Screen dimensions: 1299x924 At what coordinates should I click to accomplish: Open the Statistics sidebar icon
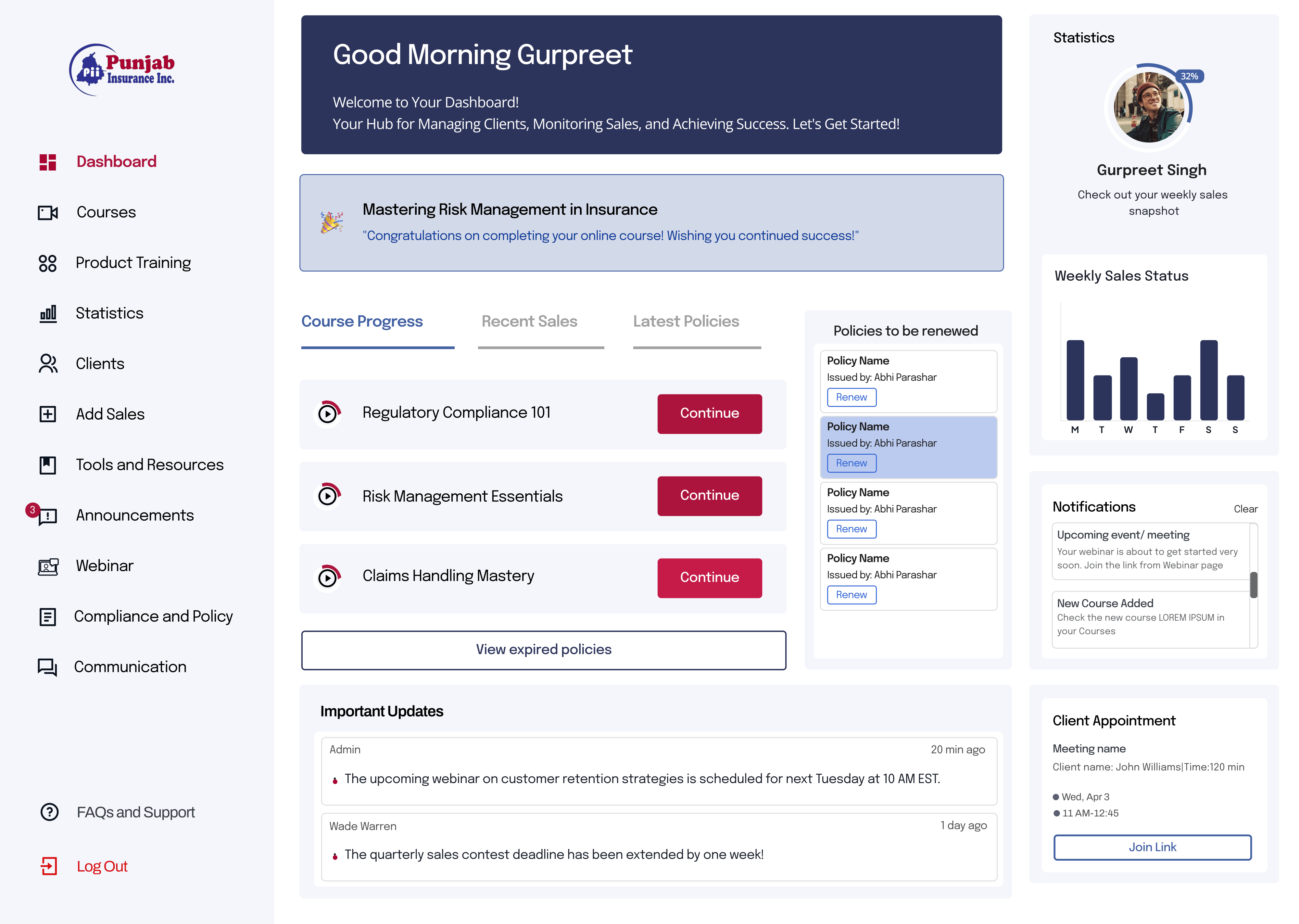[48, 313]
